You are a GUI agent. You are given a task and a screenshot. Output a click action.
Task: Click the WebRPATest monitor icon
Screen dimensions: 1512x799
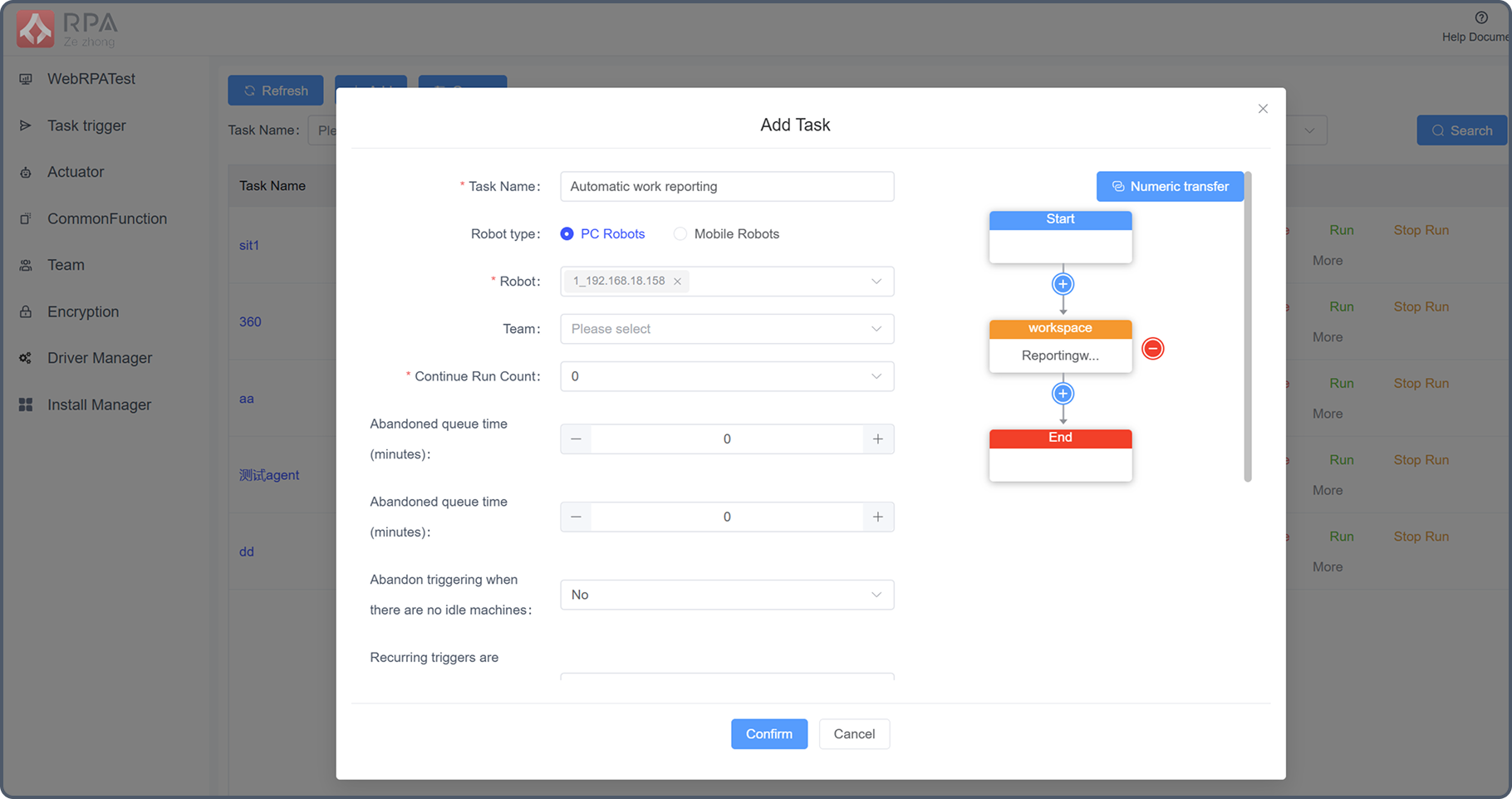pyautogui.click(x=26, y=79)
